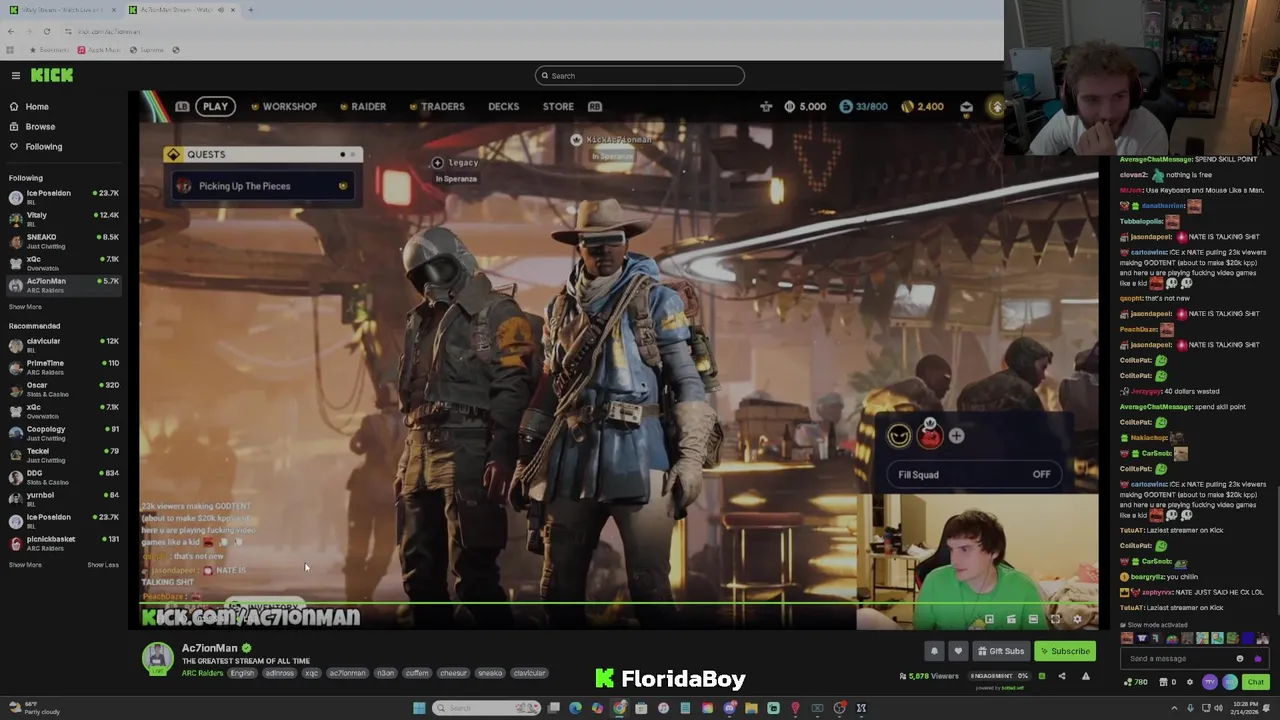Expand Recommended list with Show More
Image resolution: width=1280 pixels, height=720 pixels.
[25, 565]
